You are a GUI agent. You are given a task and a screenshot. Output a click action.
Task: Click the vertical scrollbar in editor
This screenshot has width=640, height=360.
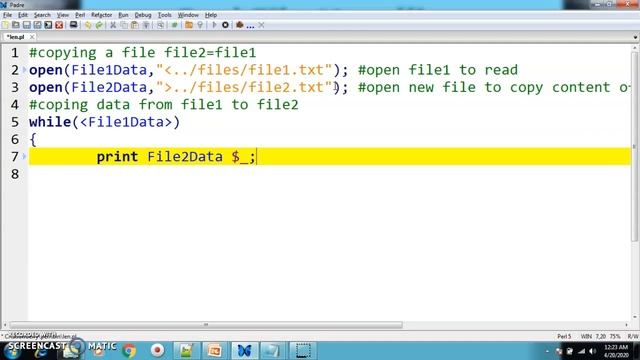[x=635, y=147]
